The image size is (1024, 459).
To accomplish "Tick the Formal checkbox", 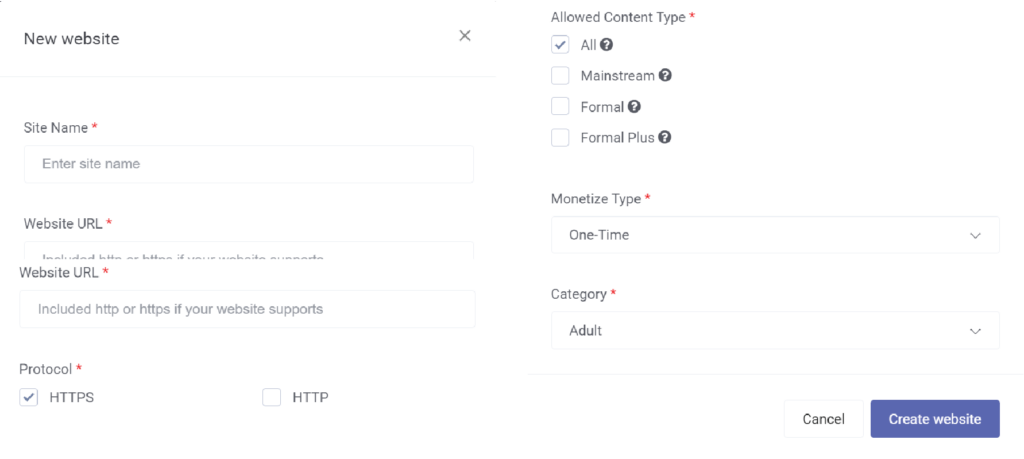I will click(560, 106).
